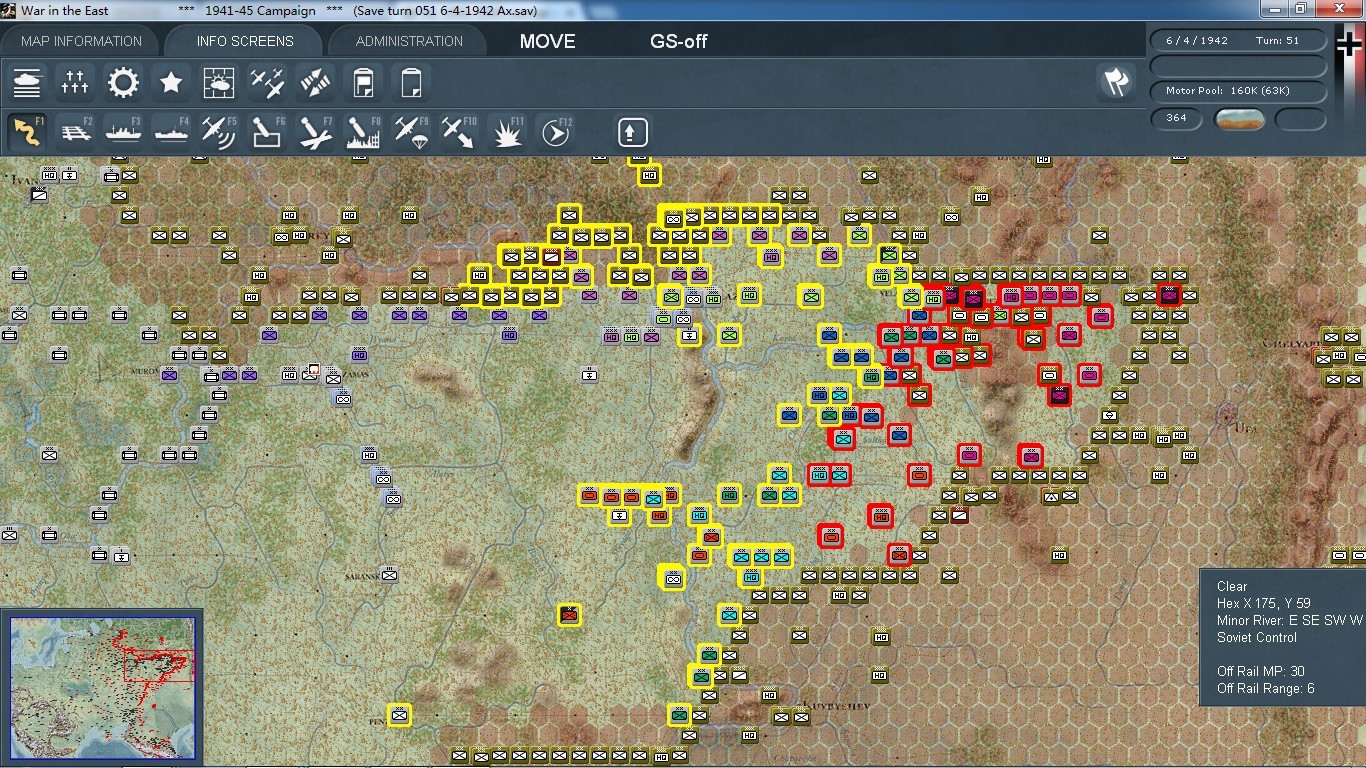This screenshot has width=1366, height=768.
Task: Click the War in the East title icon
Action: click(x=8, y=10)
